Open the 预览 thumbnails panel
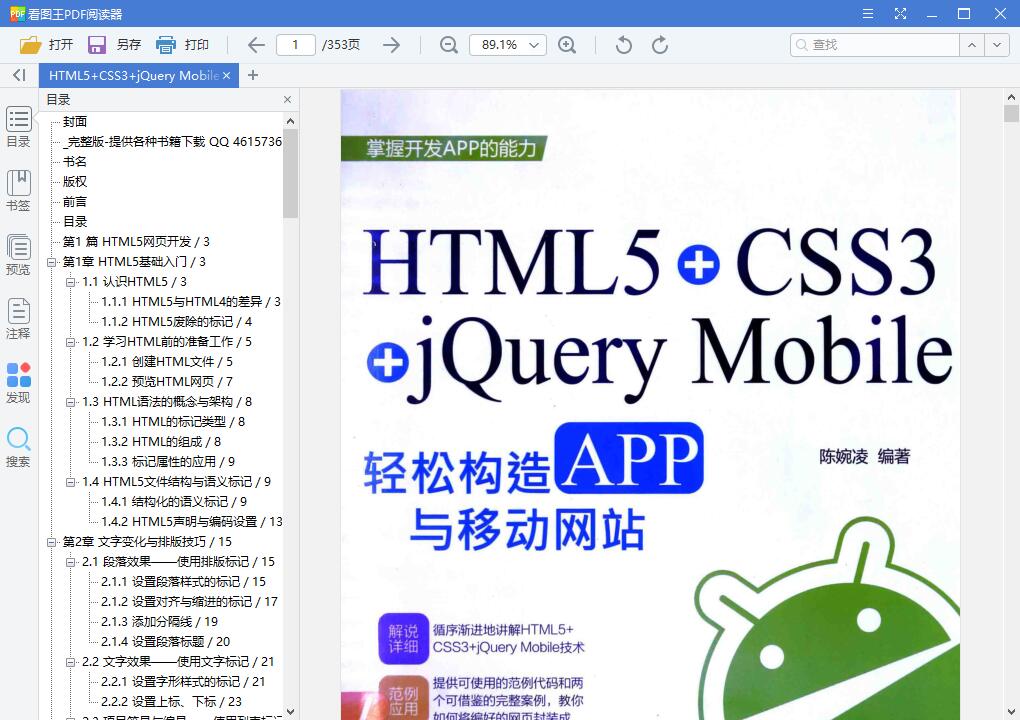The width and height of the screenshot is (1020, 720). coord(19,255)
